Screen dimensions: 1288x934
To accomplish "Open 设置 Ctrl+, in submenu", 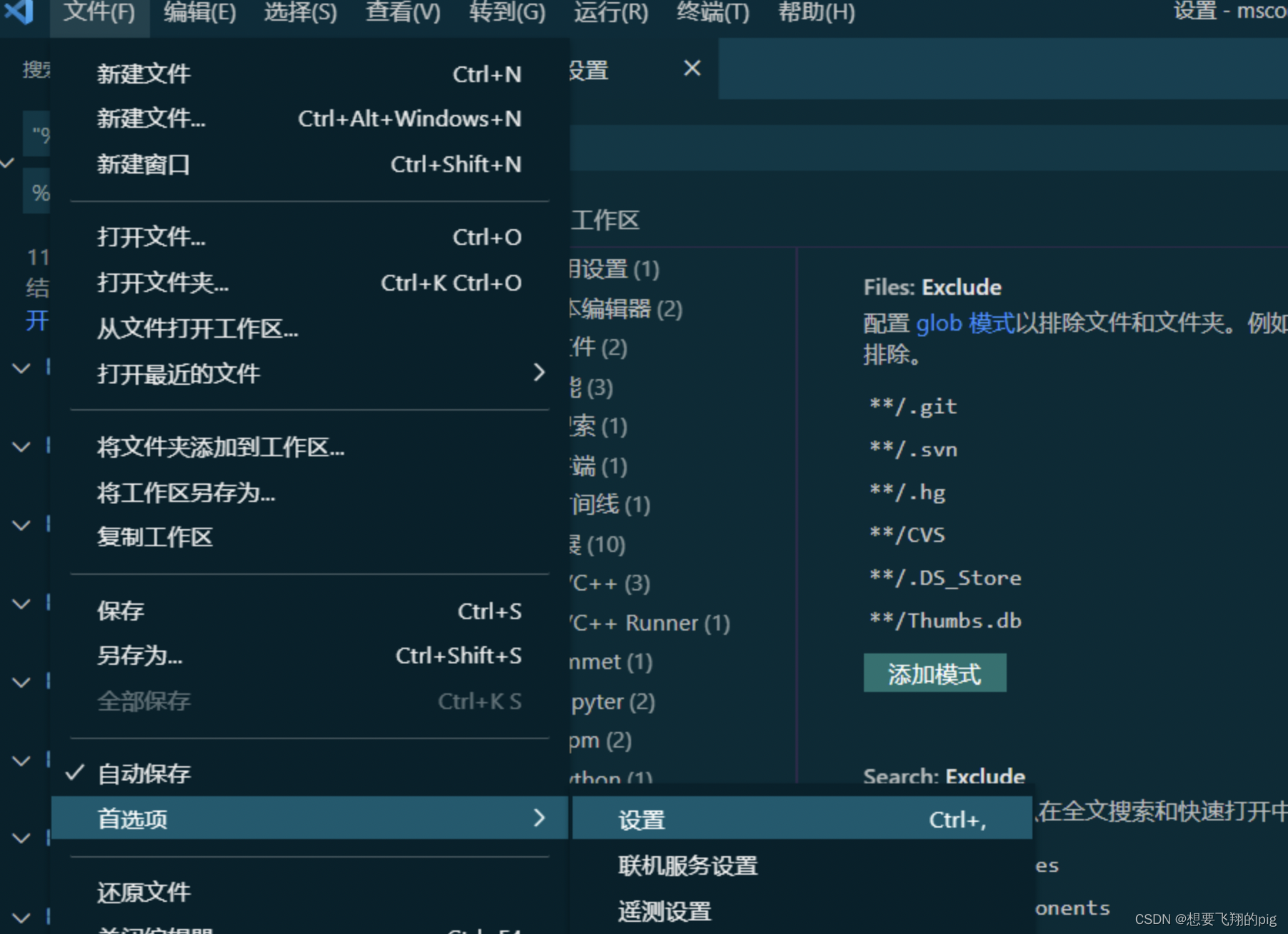I will coord(802,820).
